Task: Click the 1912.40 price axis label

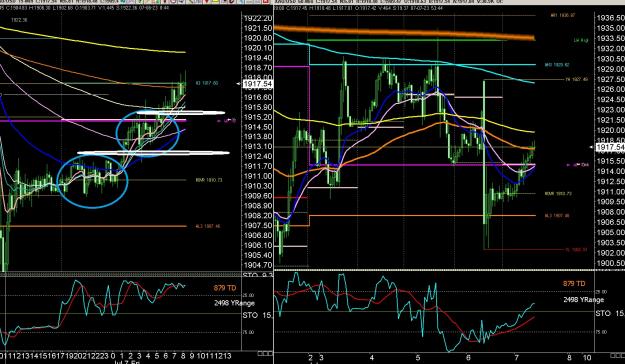Action: [x=257, y=156]
